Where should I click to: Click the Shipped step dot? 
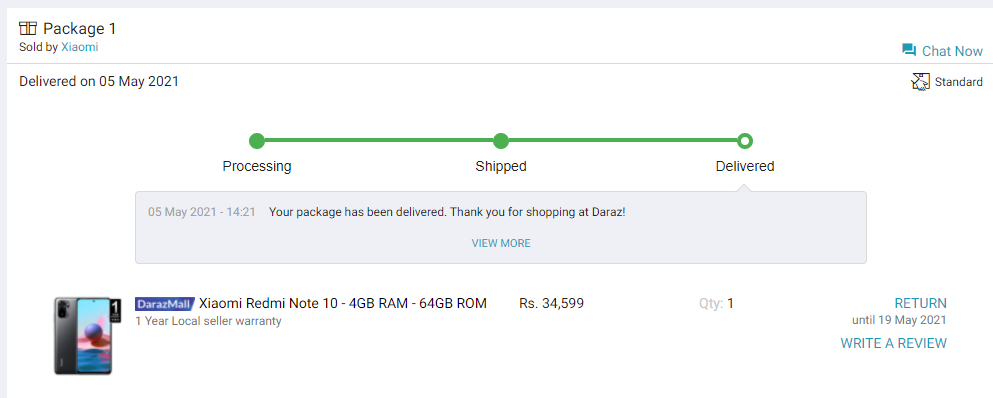(501, 141)
